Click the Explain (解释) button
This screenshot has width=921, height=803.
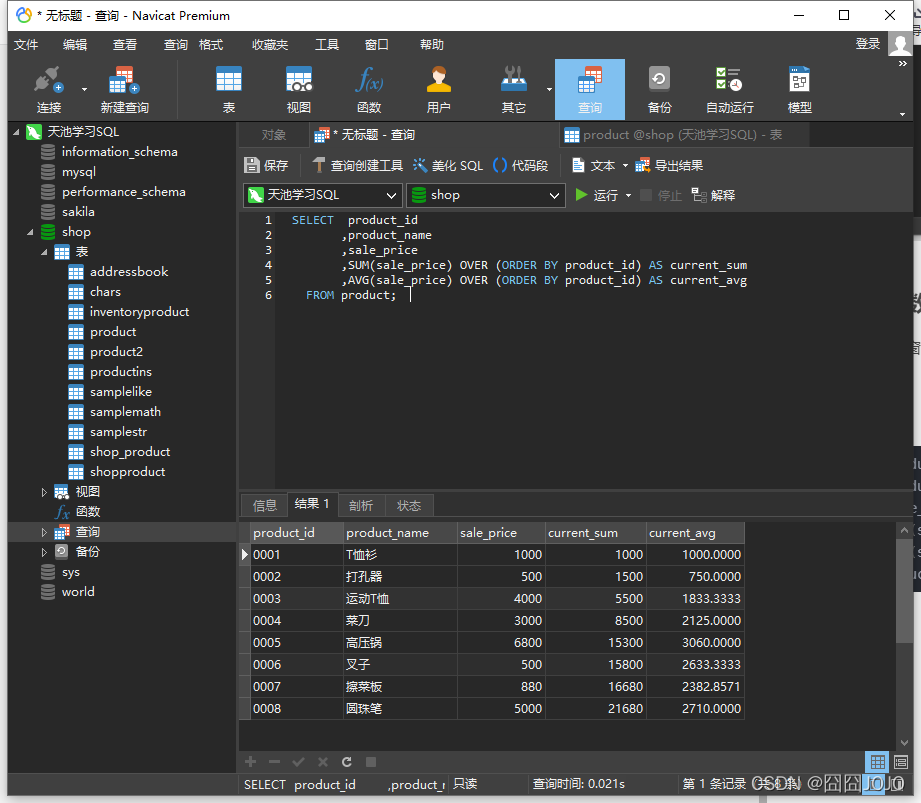pos(713,195)
